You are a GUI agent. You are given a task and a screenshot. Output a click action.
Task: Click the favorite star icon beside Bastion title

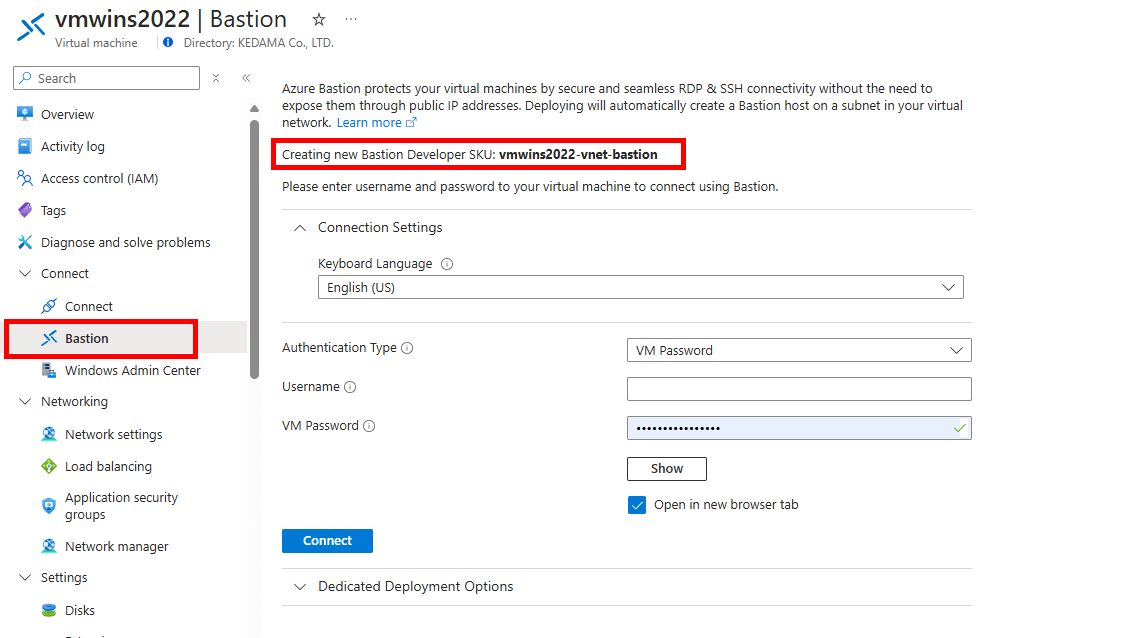(x=319, y=20)
